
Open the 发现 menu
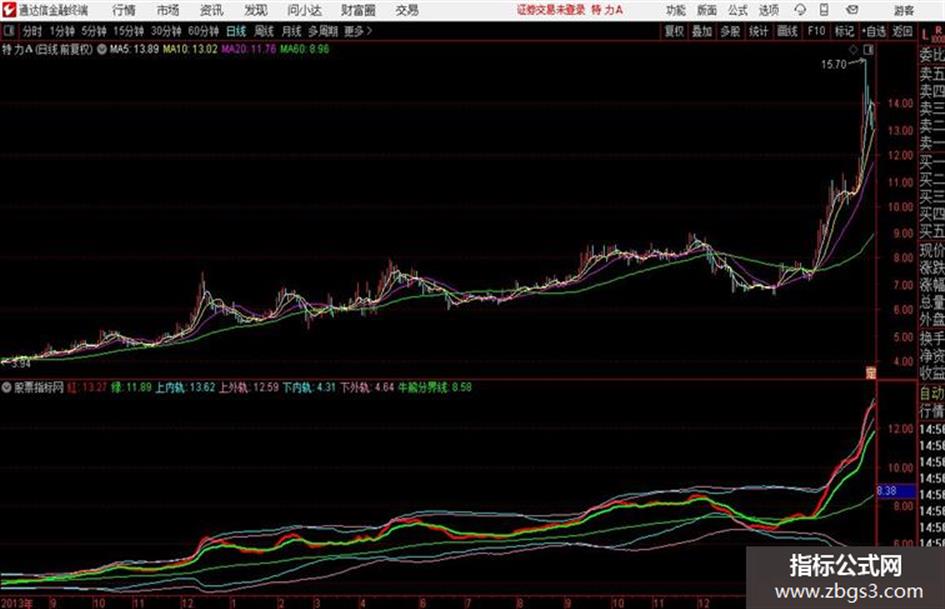point(256,10)
